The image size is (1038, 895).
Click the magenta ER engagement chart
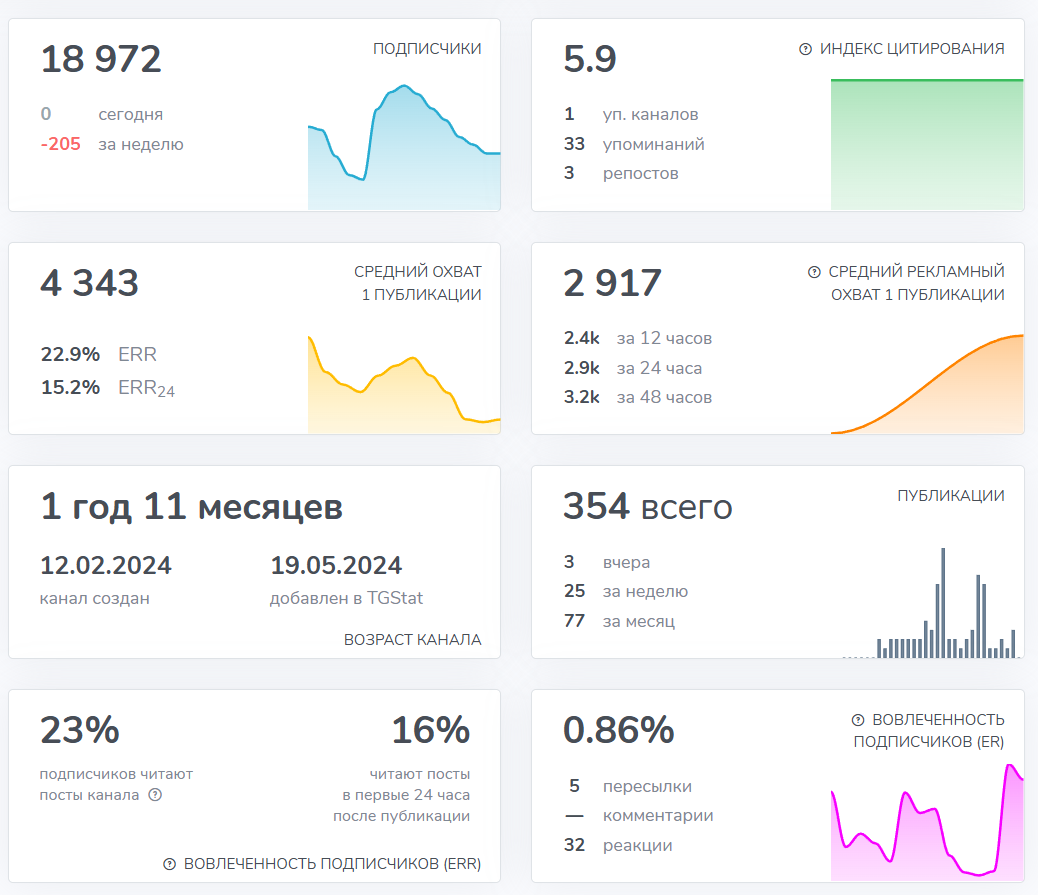click(927, 825)
